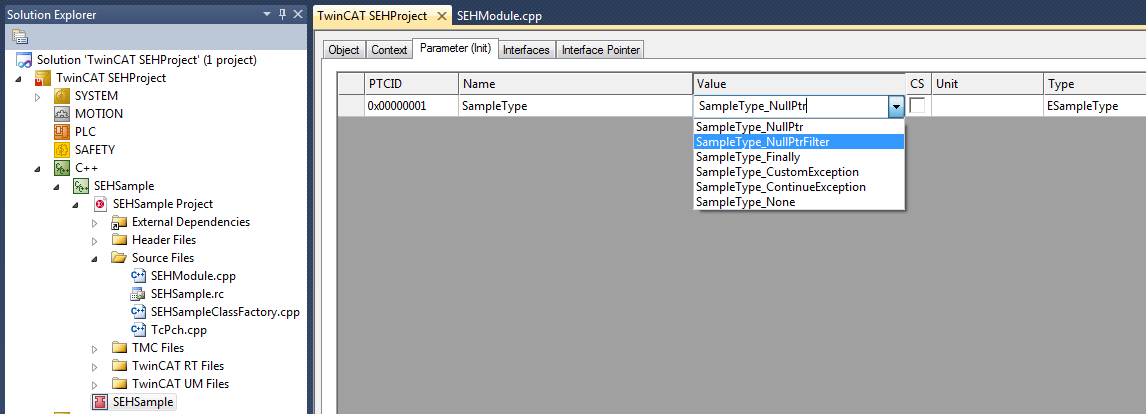Switch to the Interfaces tab
This screenshot has height=414, width=1146.
click(x=526, y=50)
